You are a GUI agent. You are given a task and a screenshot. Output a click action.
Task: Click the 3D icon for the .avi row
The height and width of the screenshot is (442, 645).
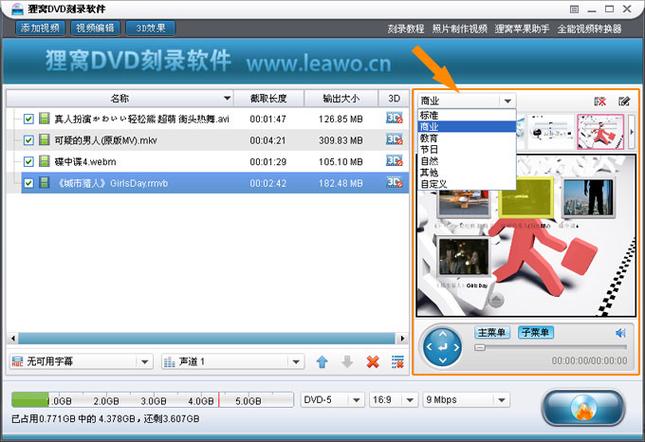(394, 119)
